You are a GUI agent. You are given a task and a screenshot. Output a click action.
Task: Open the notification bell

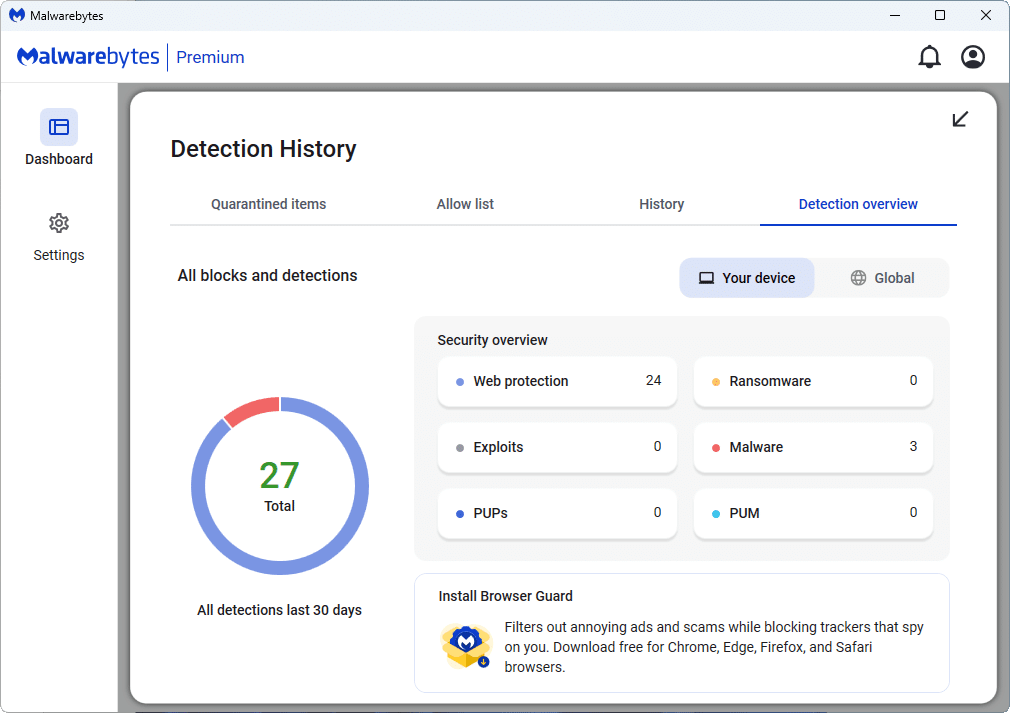click(929, 57)
